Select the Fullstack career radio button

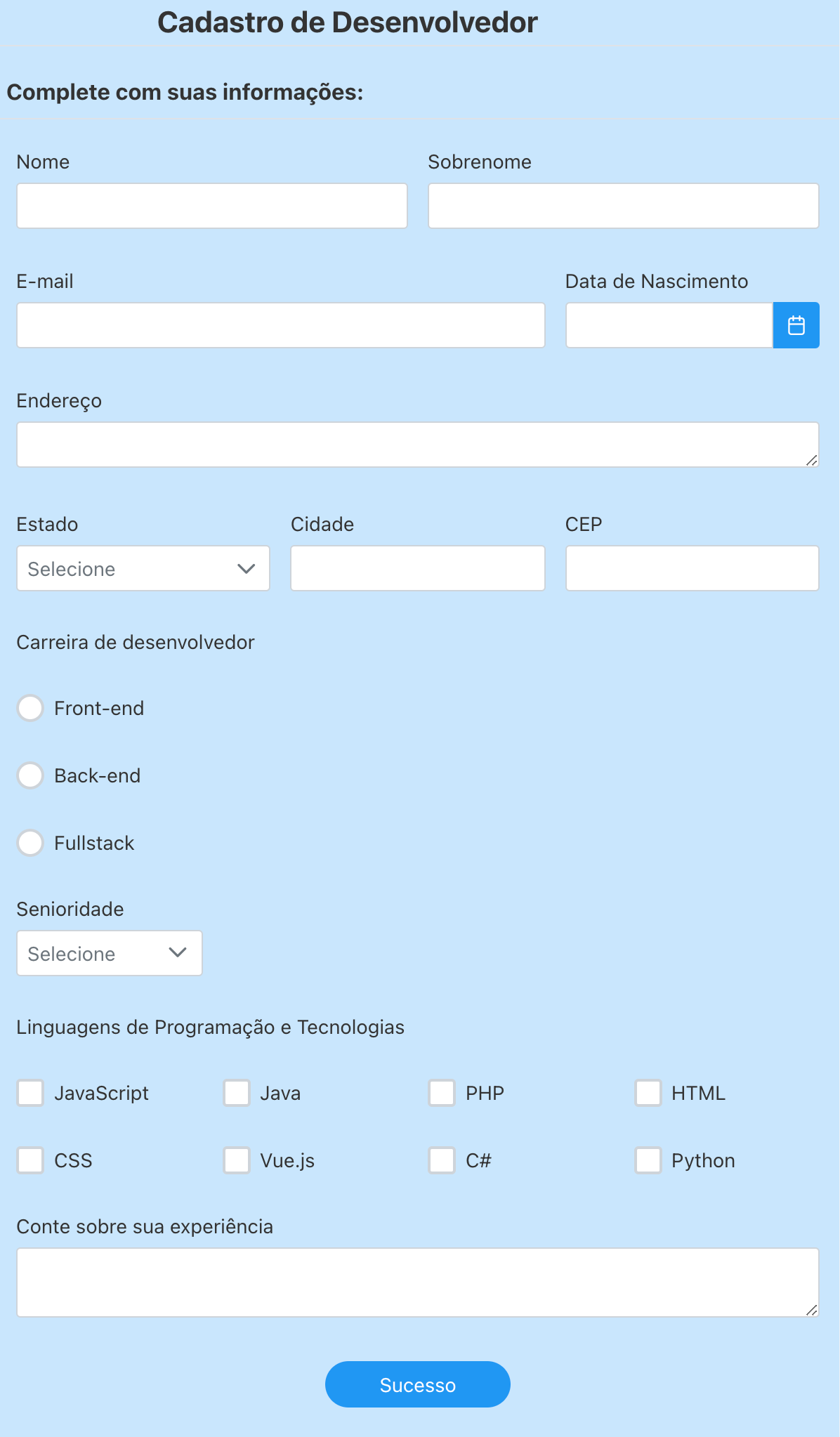pyautogui.click(x=30, y=843)
